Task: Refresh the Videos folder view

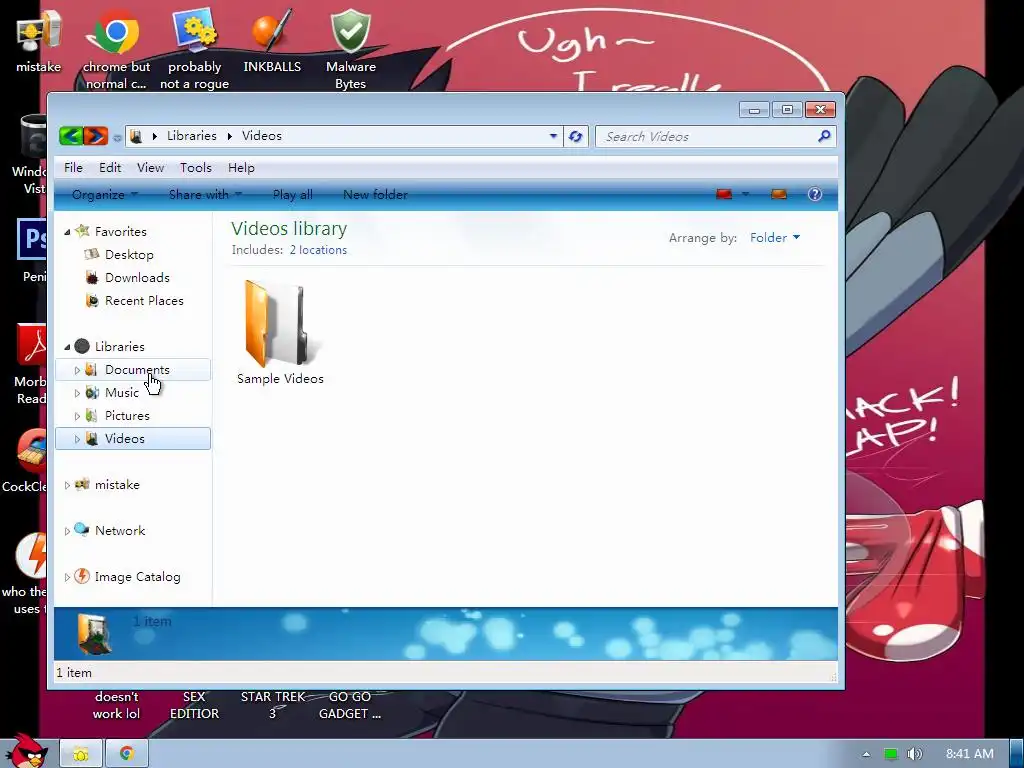Action: (575, 136)
